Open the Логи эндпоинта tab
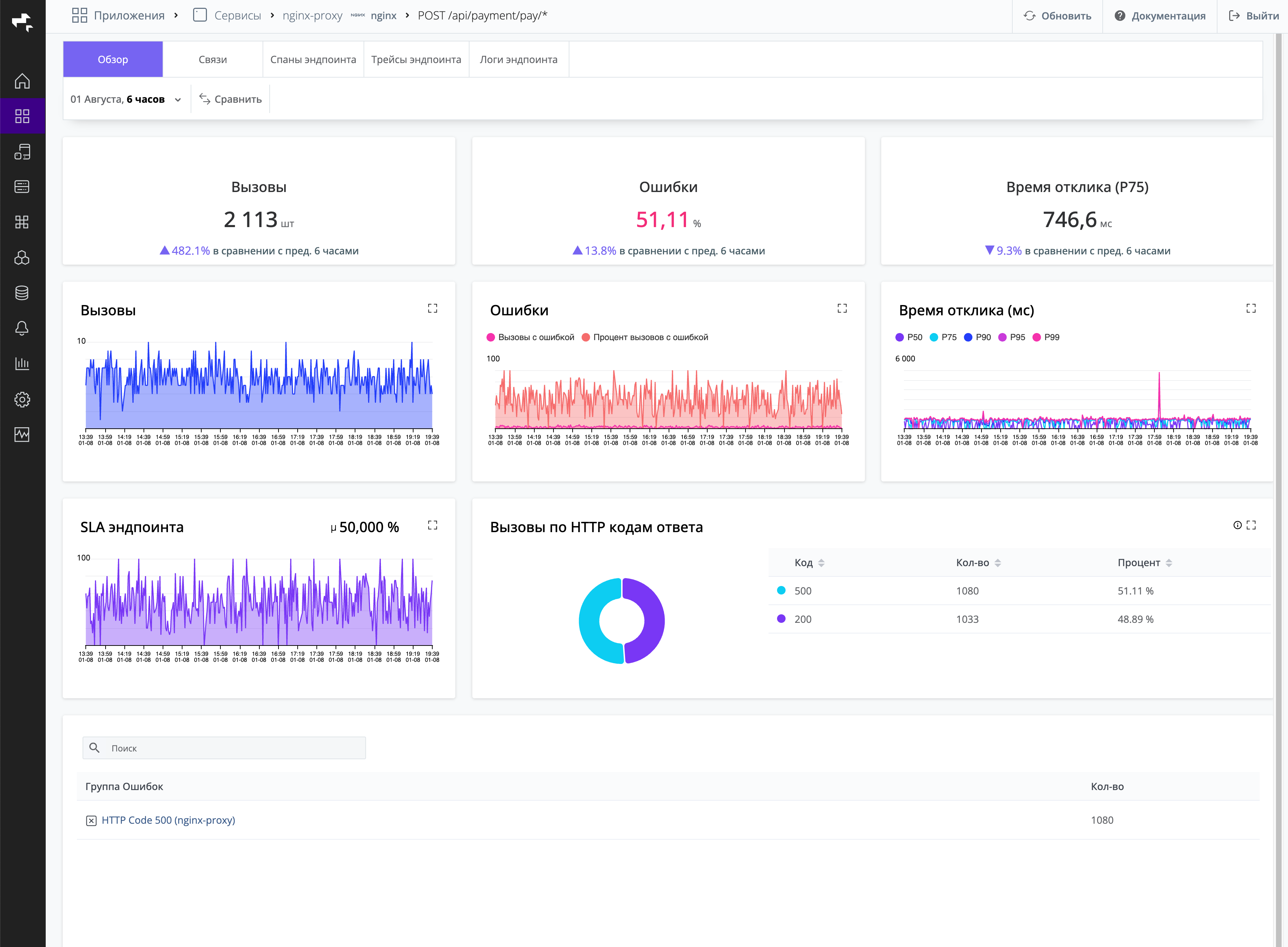Image resolution: width=1288 pixels, height=947 pixels. (x=519, y=59)
